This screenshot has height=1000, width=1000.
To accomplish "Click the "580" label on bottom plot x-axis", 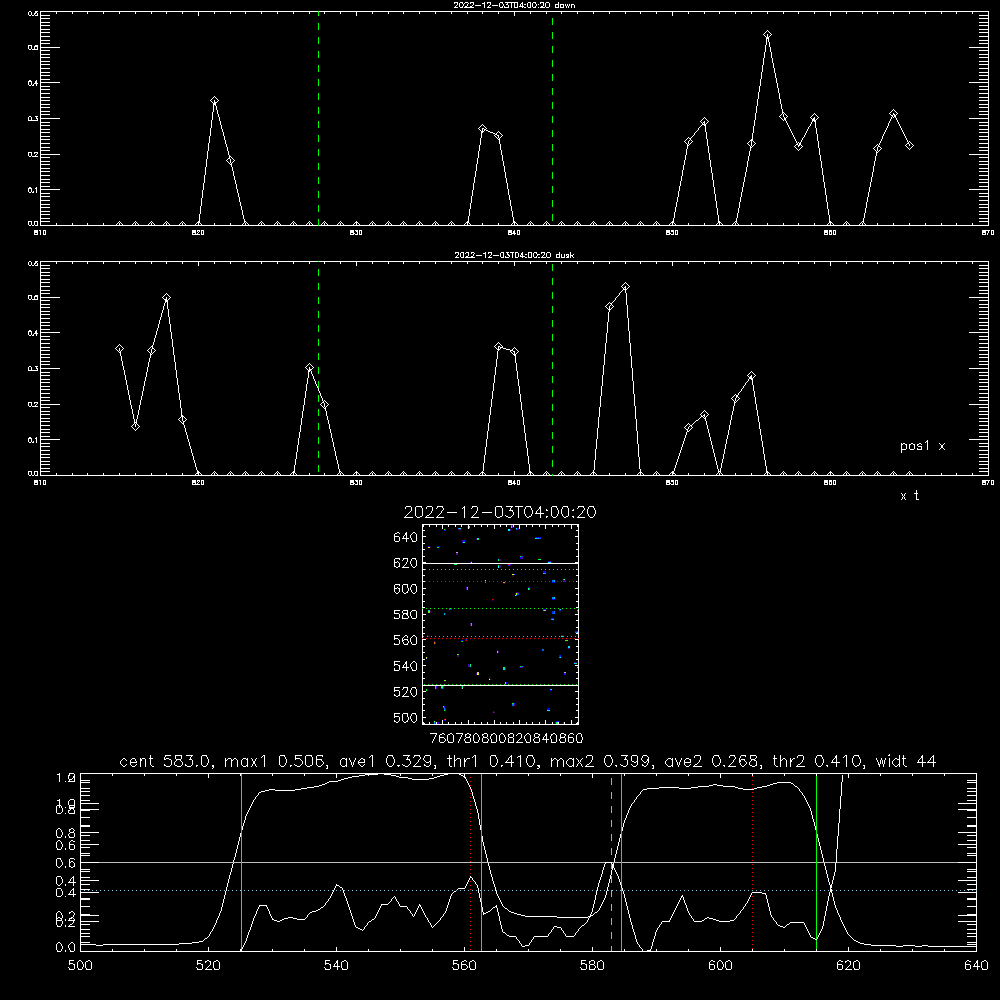I will pos(592,966).
